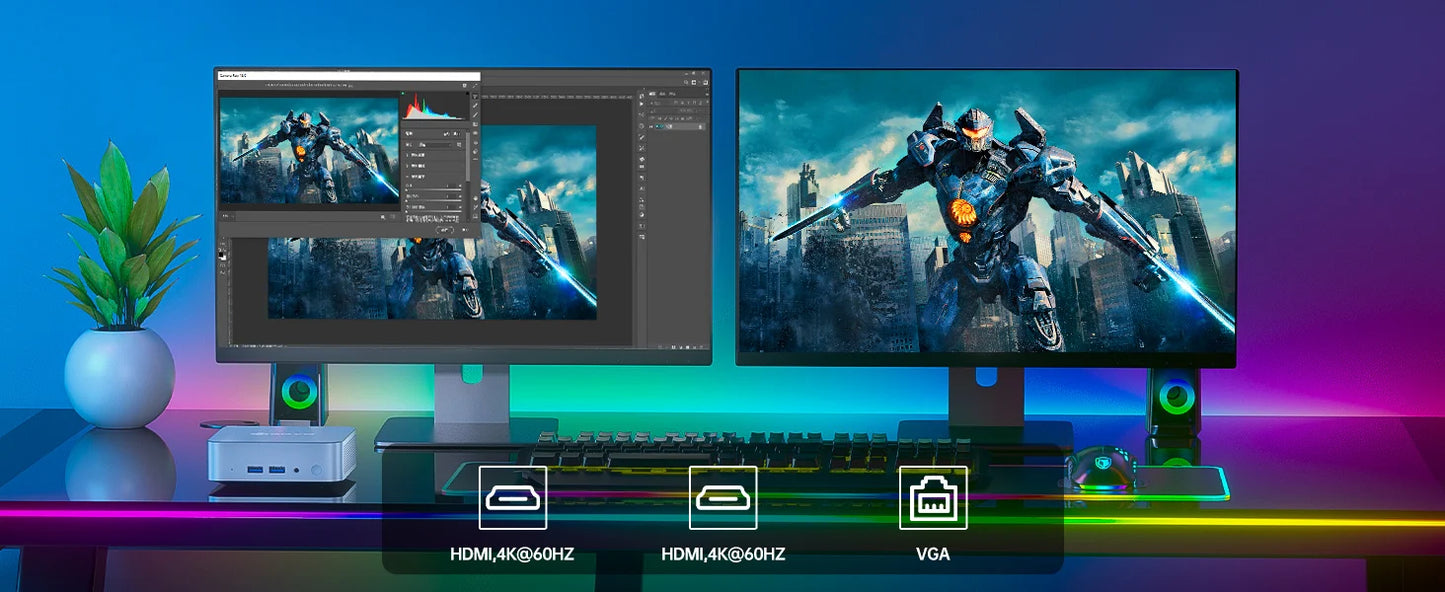Click the histogram graph in Camera Raw
The height and width of the screenshot is (592, 1445).
(x=434, y=106)
